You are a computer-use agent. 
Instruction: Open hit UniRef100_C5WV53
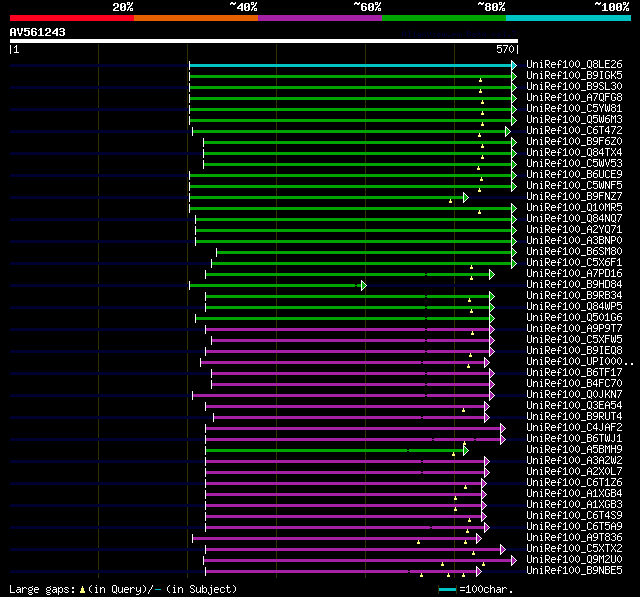click(x=574, y=164)
